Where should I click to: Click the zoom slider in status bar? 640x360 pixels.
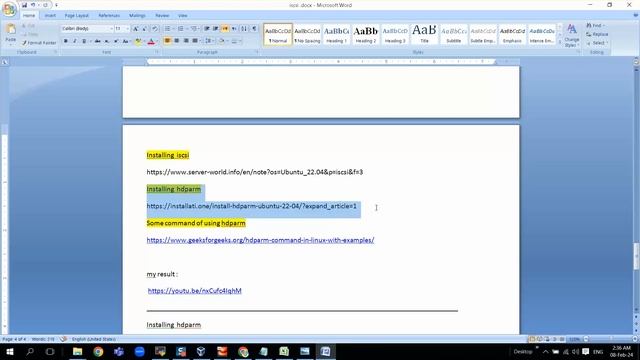click(610, 339)
